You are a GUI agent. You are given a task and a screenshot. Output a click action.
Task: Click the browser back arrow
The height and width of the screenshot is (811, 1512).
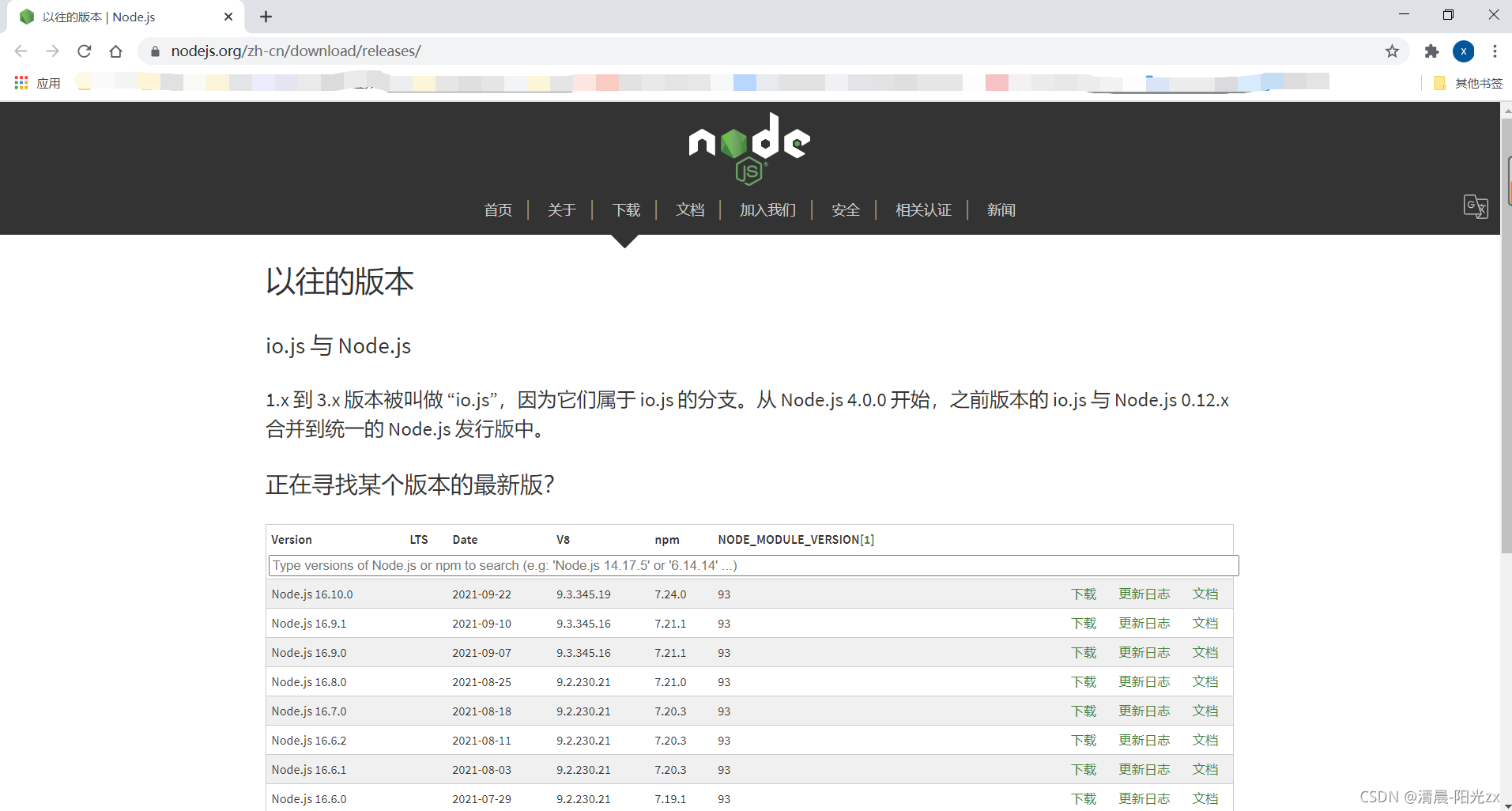point(21,51)
